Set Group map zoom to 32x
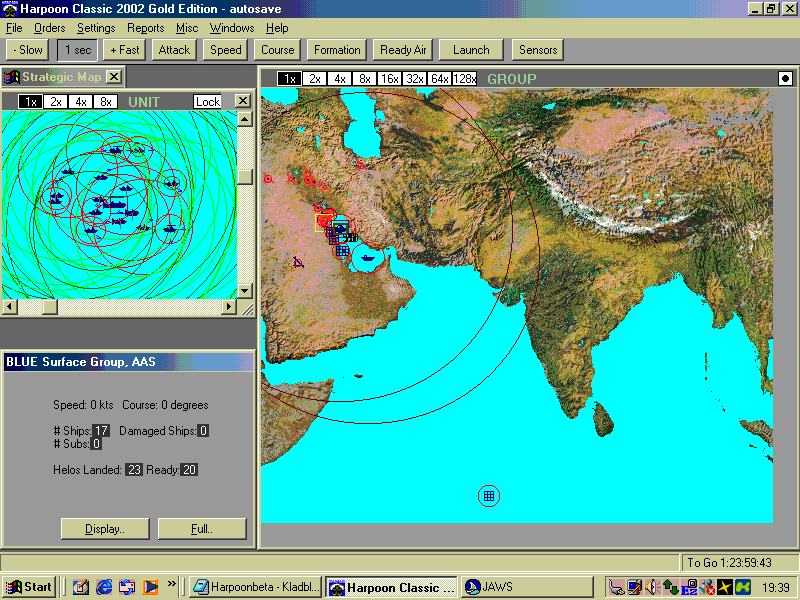 pyautogui.click(x=414, y=79)
